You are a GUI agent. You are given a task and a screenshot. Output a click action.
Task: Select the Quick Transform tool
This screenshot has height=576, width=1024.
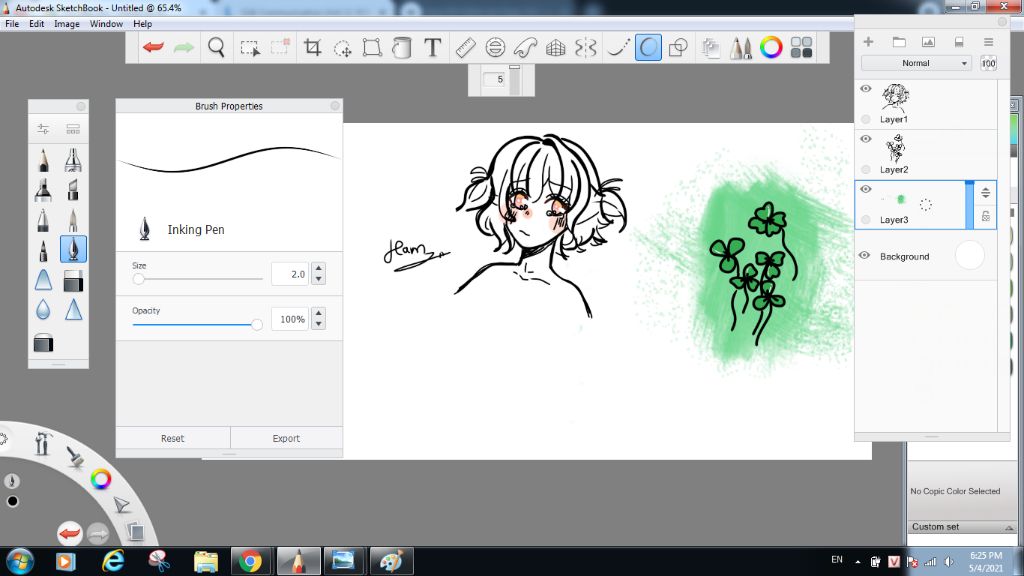tap(342, 48)
